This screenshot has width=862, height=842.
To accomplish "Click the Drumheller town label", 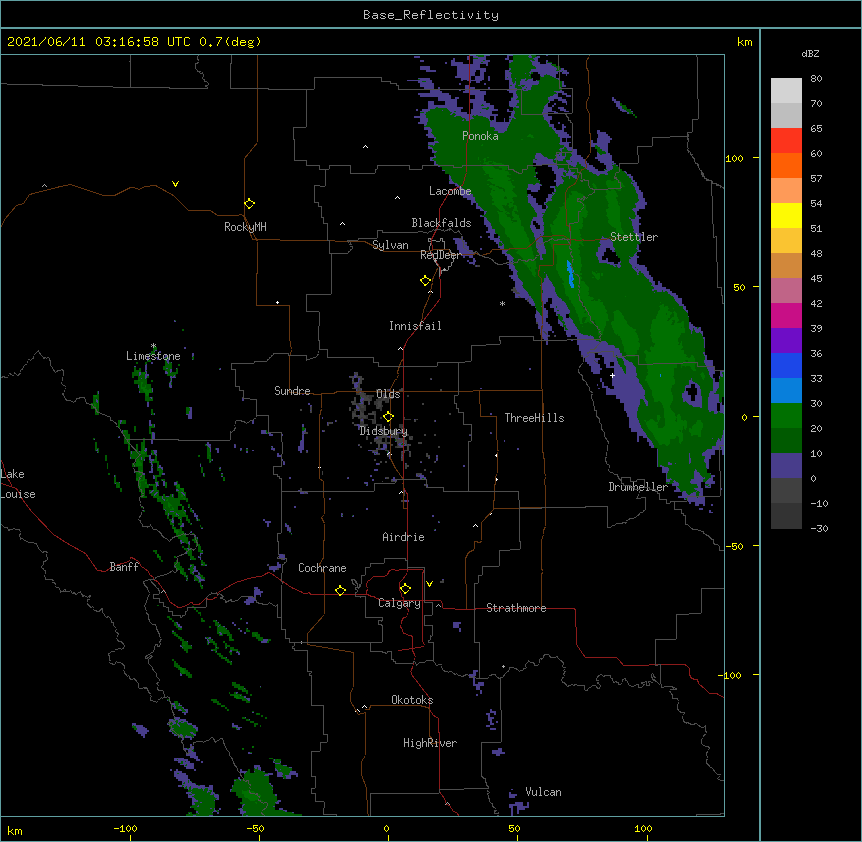I will tap(638, 487).
